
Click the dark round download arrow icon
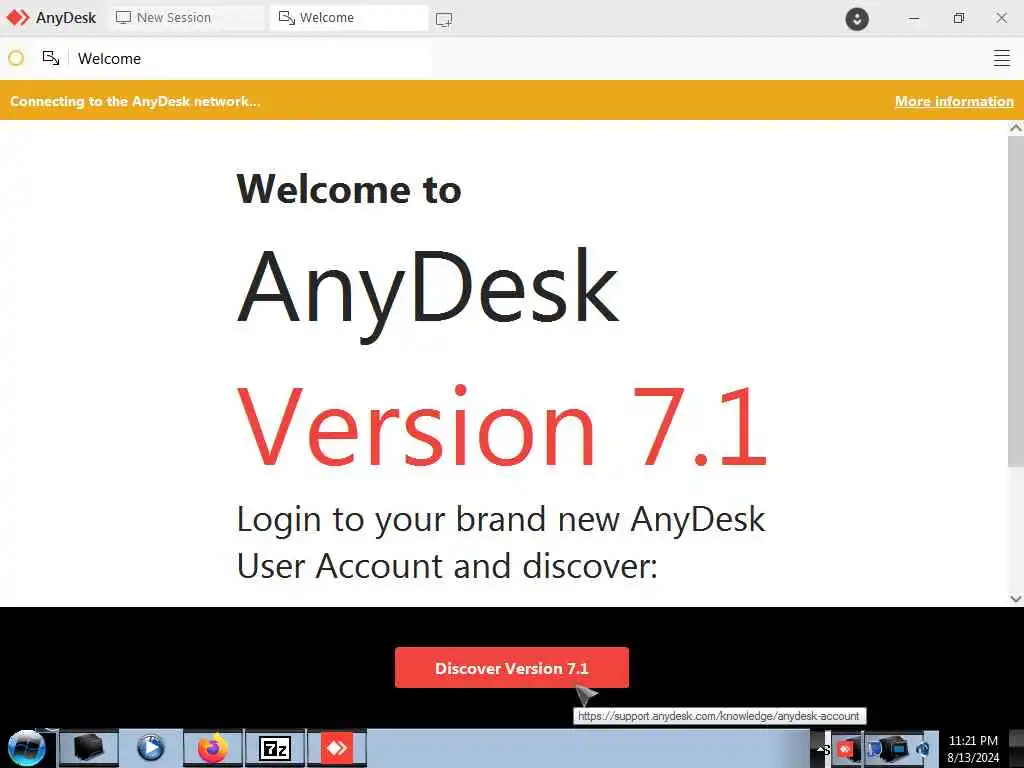(857, 18)
